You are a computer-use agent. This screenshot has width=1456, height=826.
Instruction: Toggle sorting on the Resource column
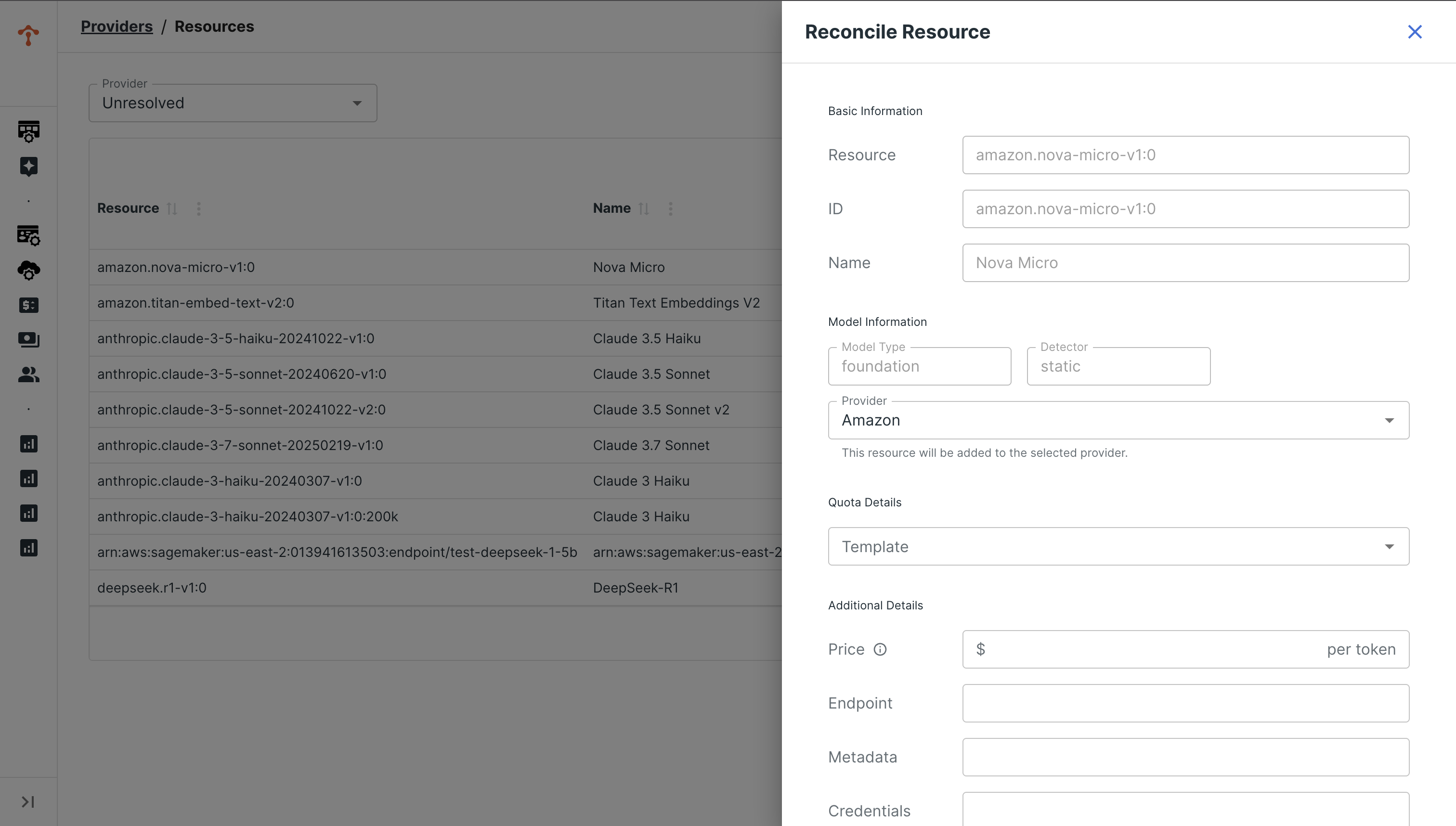click(172, 208)
